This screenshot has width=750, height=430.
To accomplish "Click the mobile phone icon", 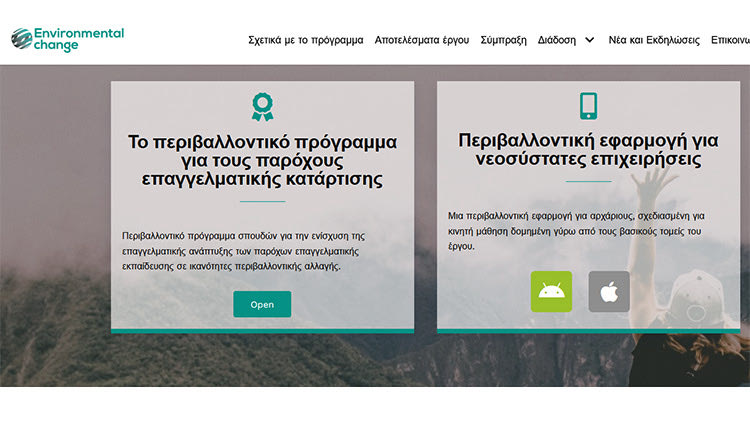I will click(588, 106).
